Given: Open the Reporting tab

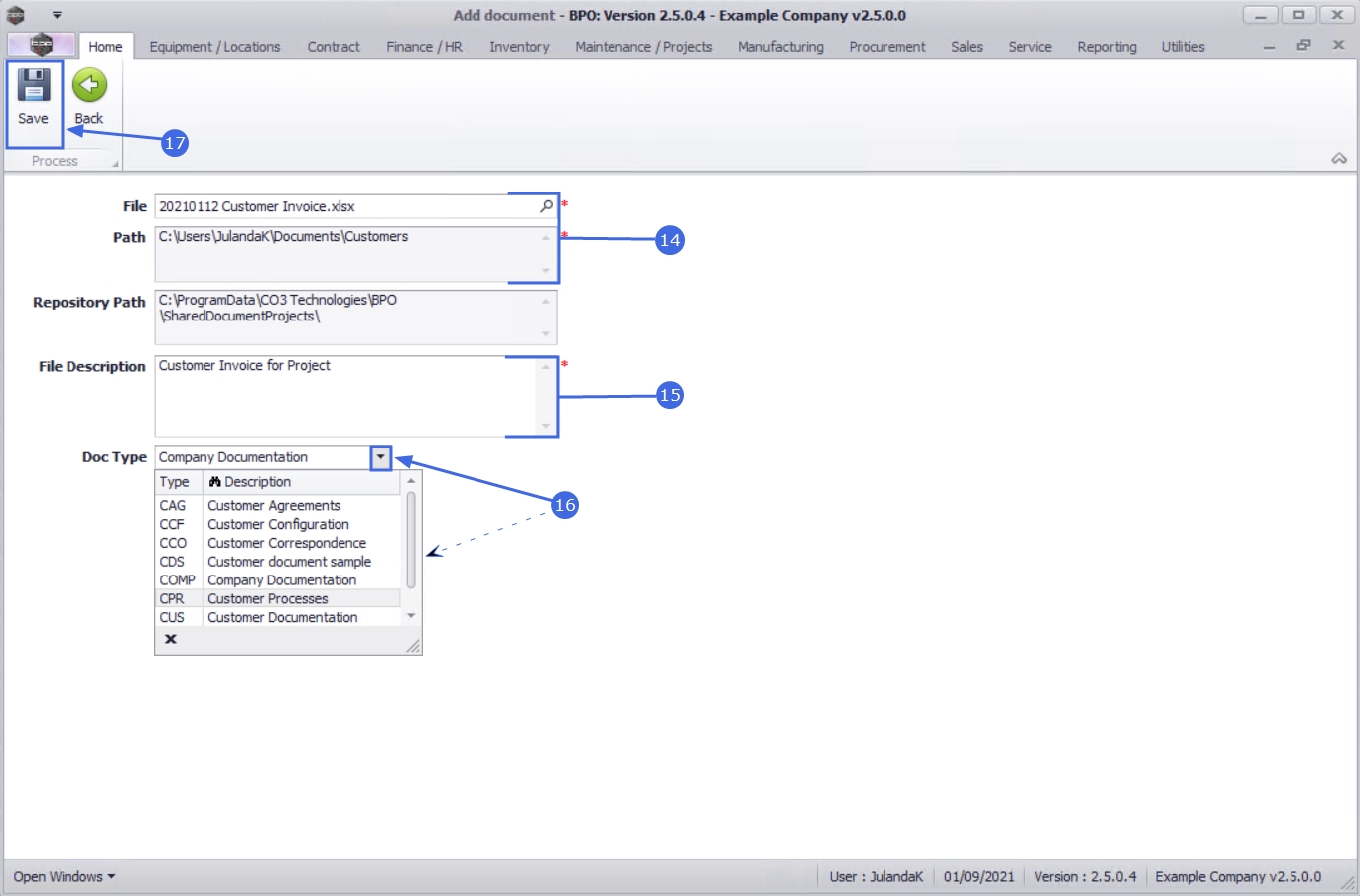Looking at the screenshot, I should coord(1107,47).
